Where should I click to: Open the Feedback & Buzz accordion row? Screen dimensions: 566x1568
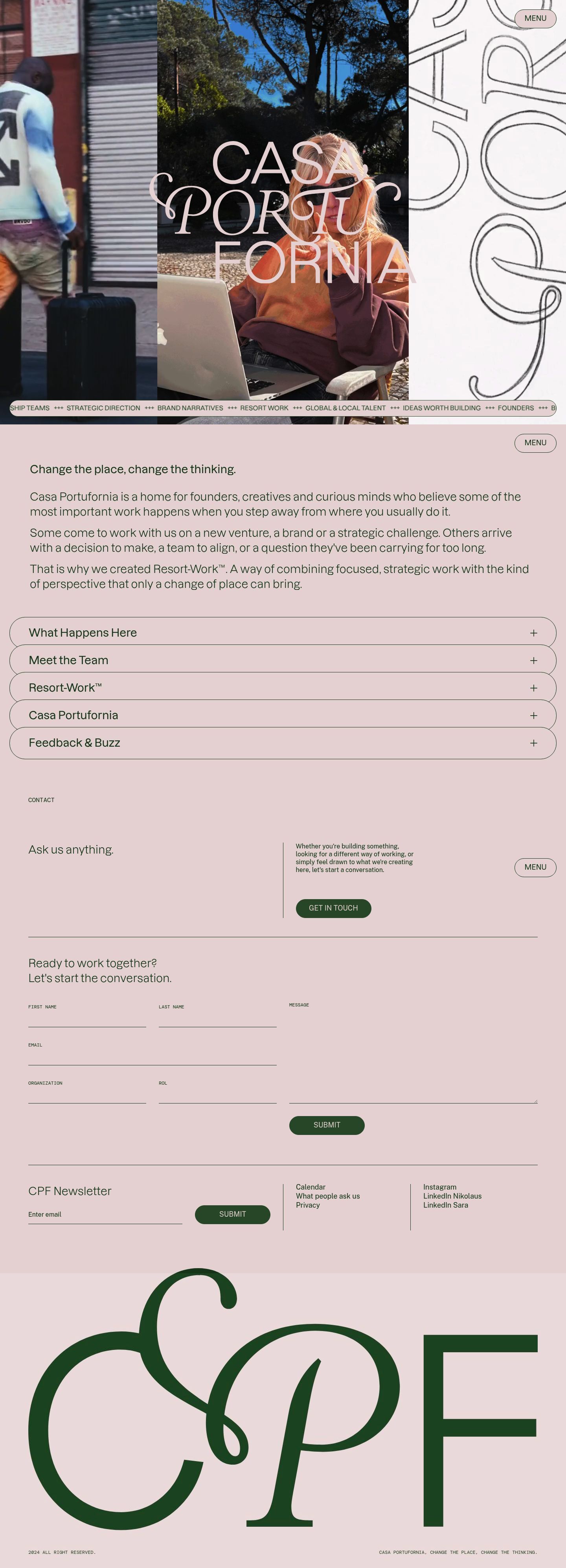point(283,743)
